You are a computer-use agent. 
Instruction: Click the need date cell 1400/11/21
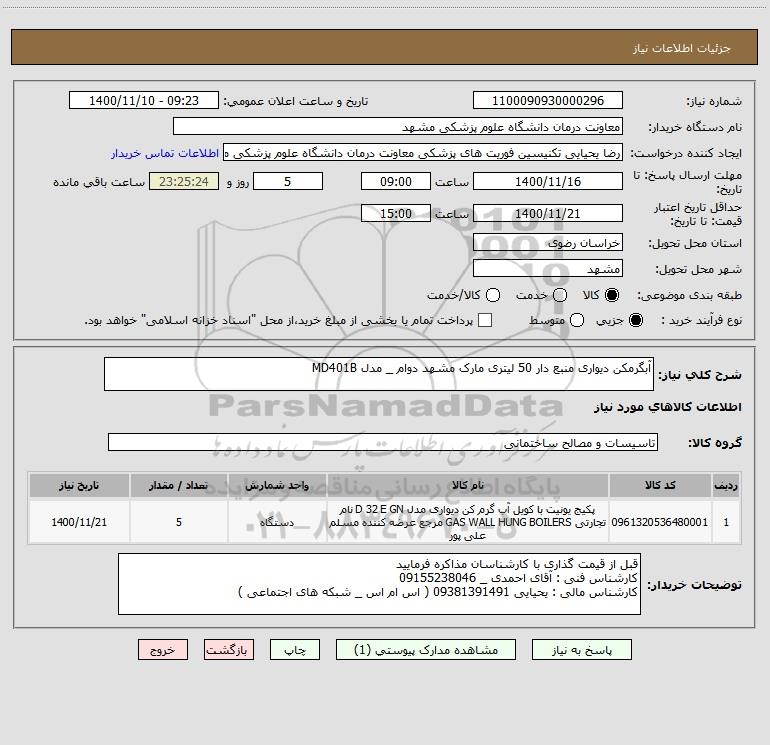pyautogui.click(x=79, y=522)
